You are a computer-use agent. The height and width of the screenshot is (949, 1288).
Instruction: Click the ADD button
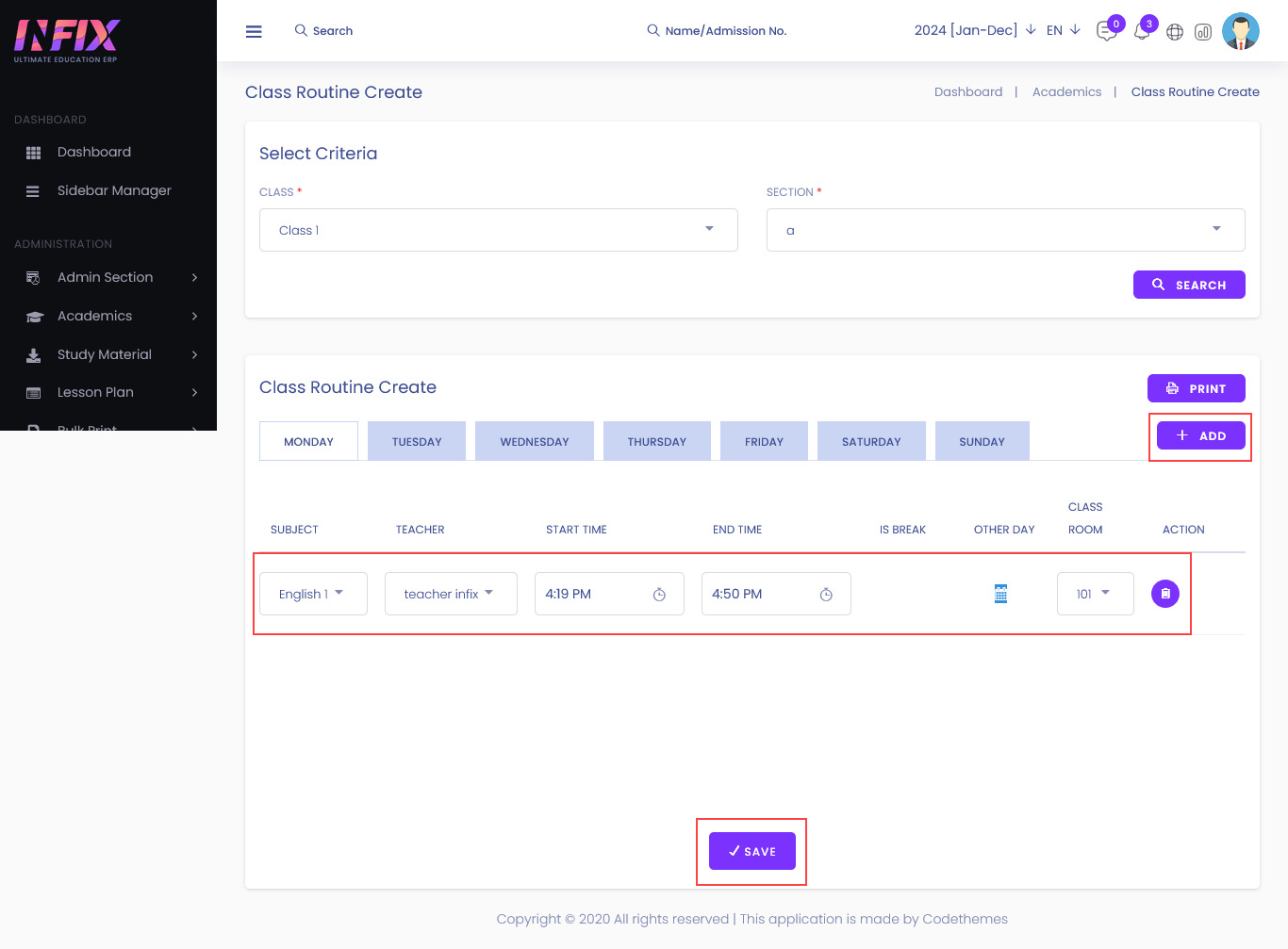pos(1201,435)
